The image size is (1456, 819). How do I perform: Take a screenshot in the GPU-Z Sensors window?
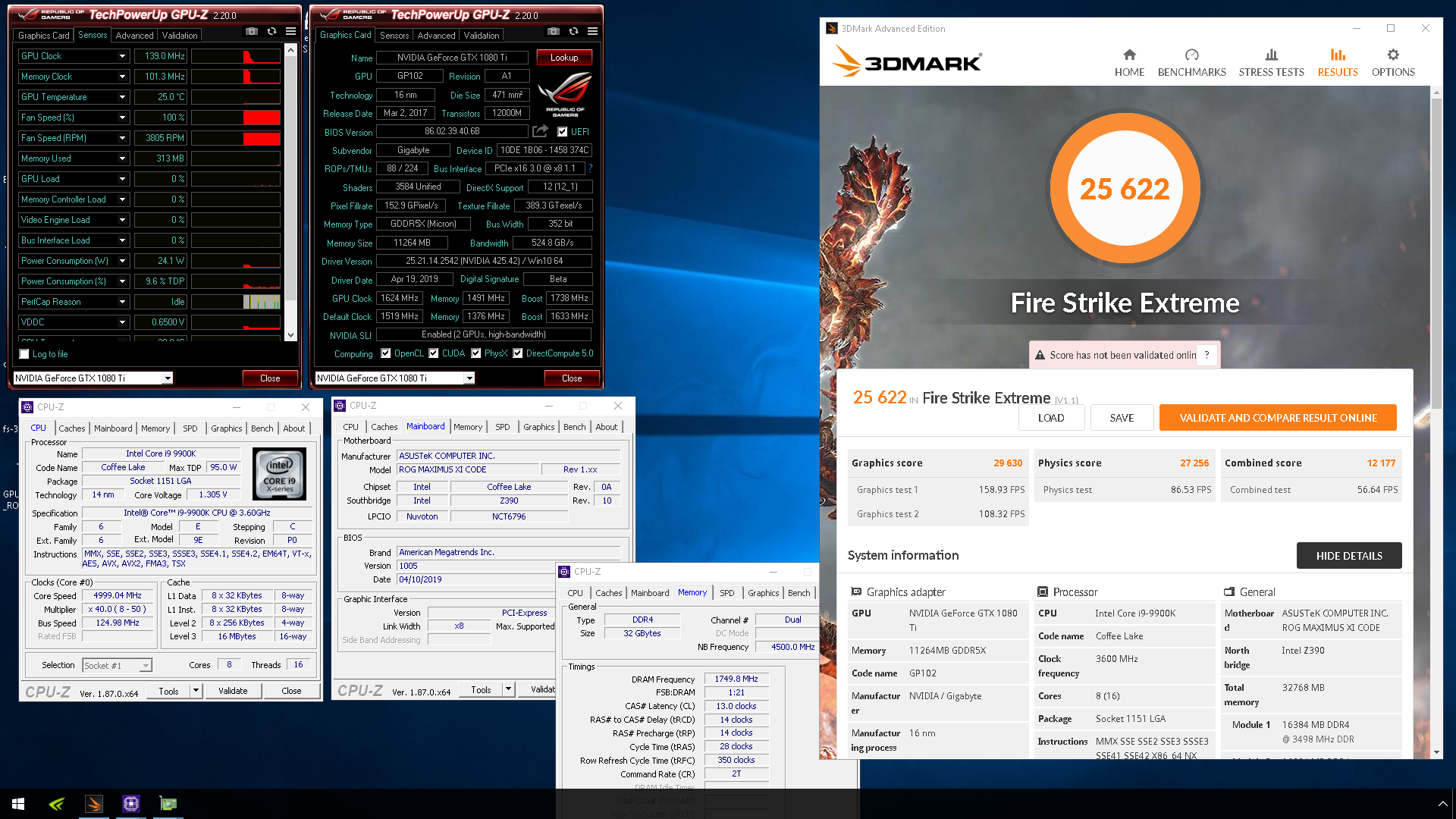pos(252,31)
